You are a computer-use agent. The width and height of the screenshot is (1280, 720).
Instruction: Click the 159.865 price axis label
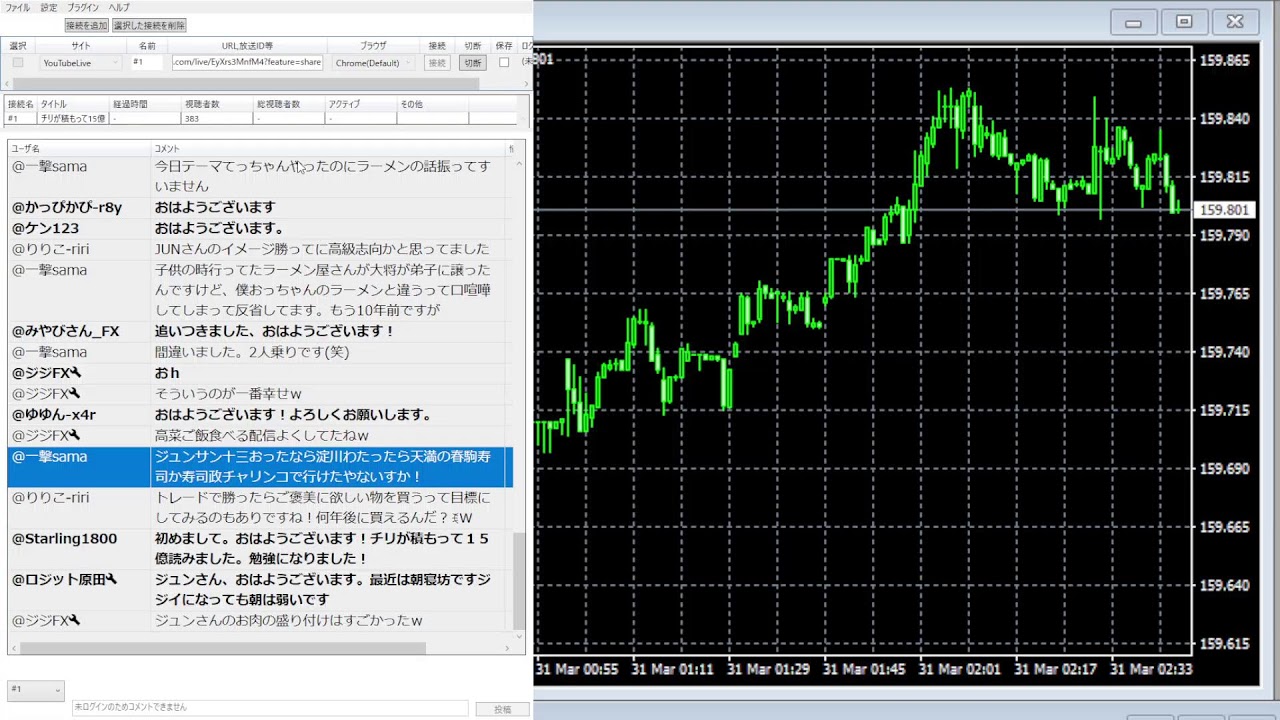point(1224,60)
